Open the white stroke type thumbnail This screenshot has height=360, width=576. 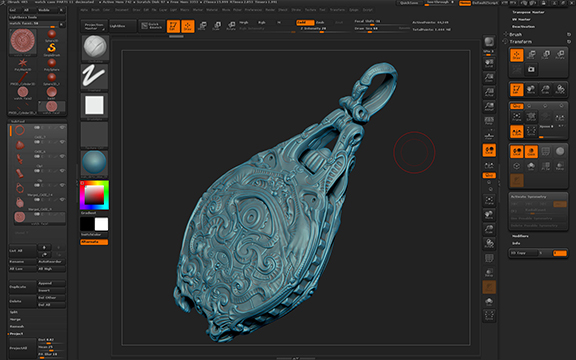[x=94, y=76]
